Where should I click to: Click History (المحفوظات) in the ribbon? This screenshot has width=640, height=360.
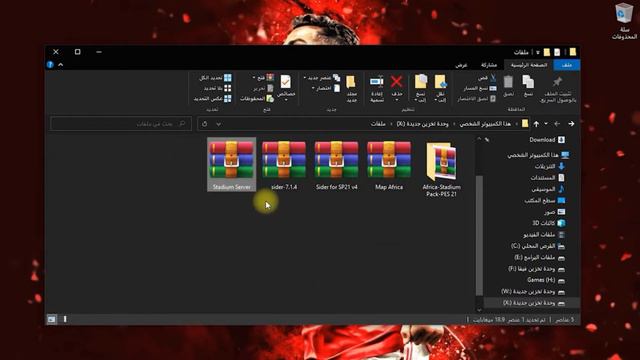point(257,99)
